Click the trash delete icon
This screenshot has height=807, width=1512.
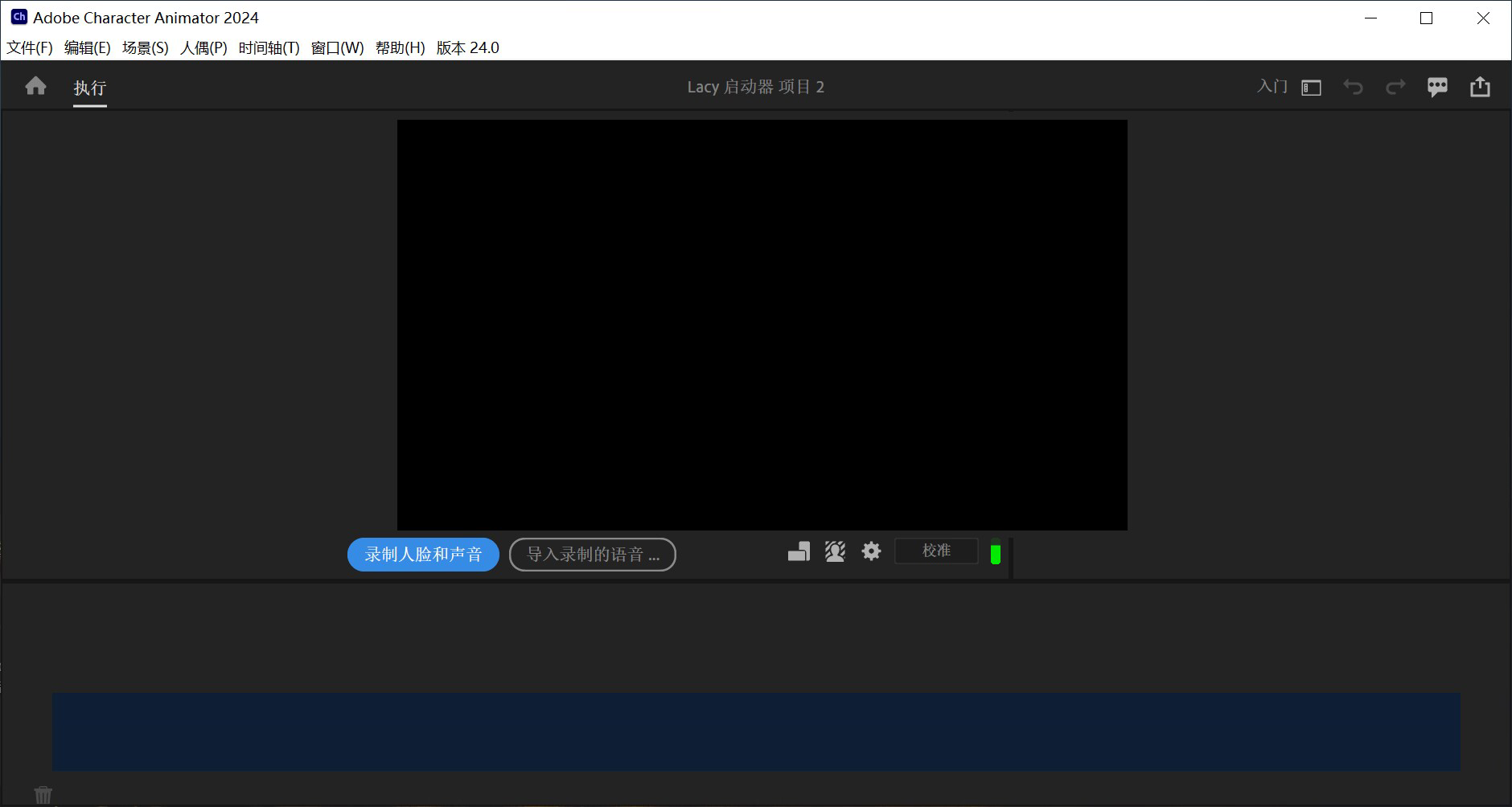[x=43, y=795]
